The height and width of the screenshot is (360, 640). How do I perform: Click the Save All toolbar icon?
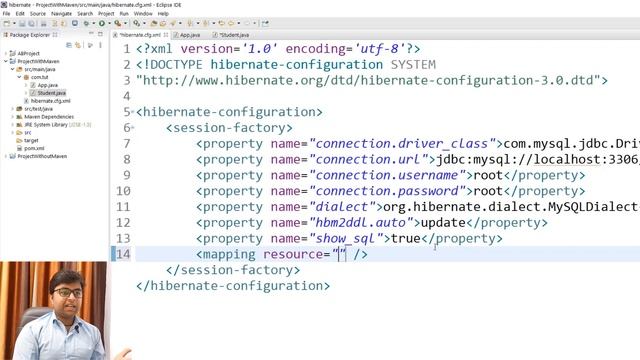31,23
